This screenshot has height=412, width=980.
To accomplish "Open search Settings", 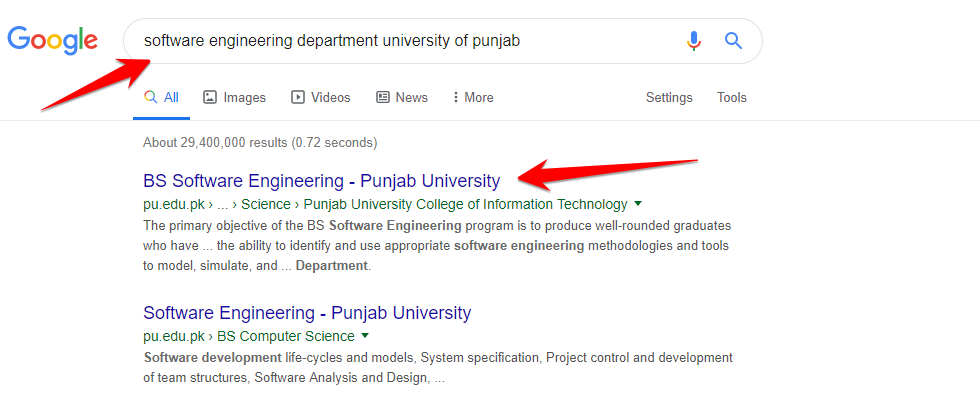I will 669,97.
